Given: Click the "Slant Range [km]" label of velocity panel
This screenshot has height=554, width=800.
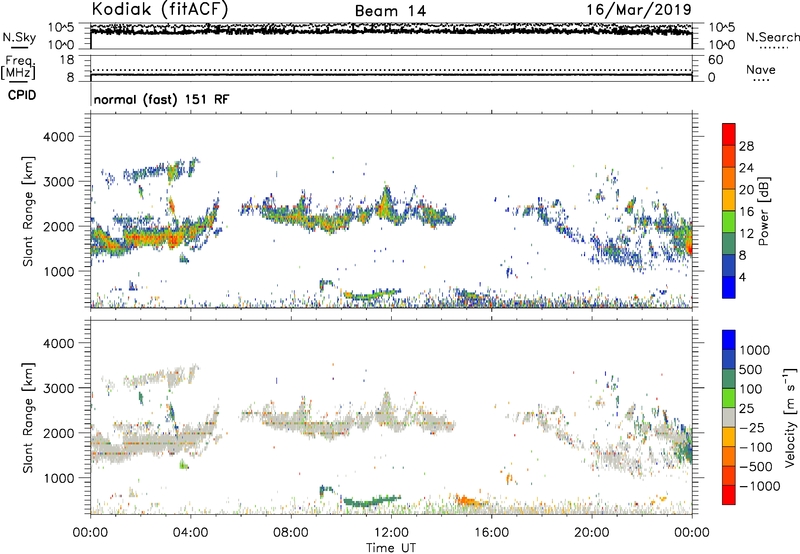Looking at the screenshot, I should pos(28,417).
